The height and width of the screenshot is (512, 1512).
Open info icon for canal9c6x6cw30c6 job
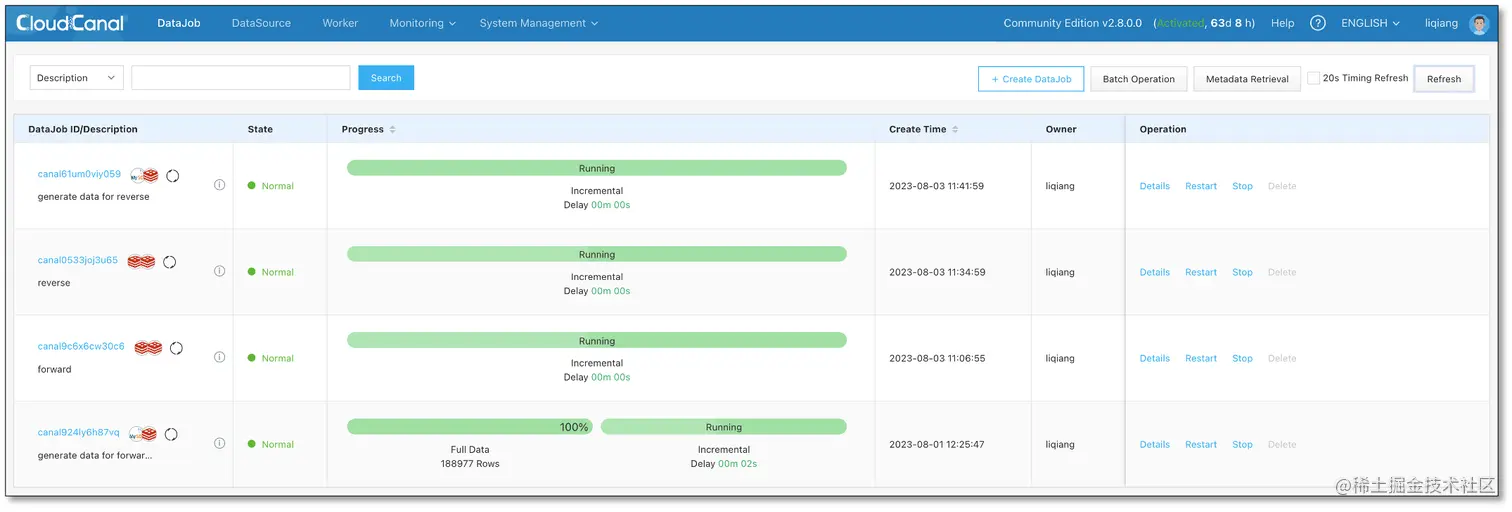219,357
